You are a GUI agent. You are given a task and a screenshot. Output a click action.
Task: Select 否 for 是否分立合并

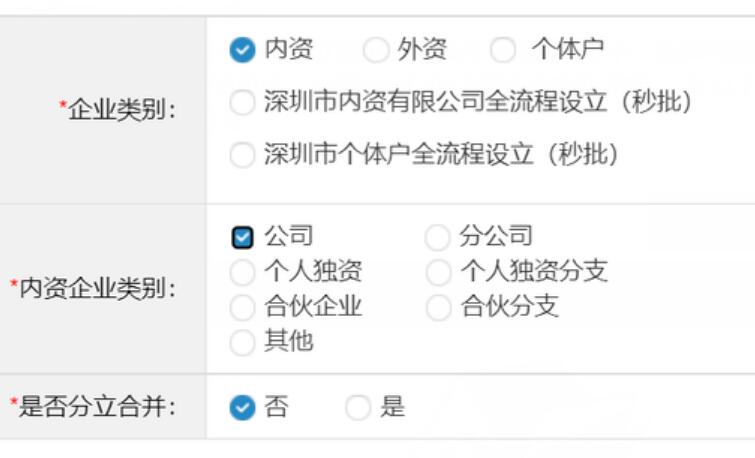coord(242,408)
